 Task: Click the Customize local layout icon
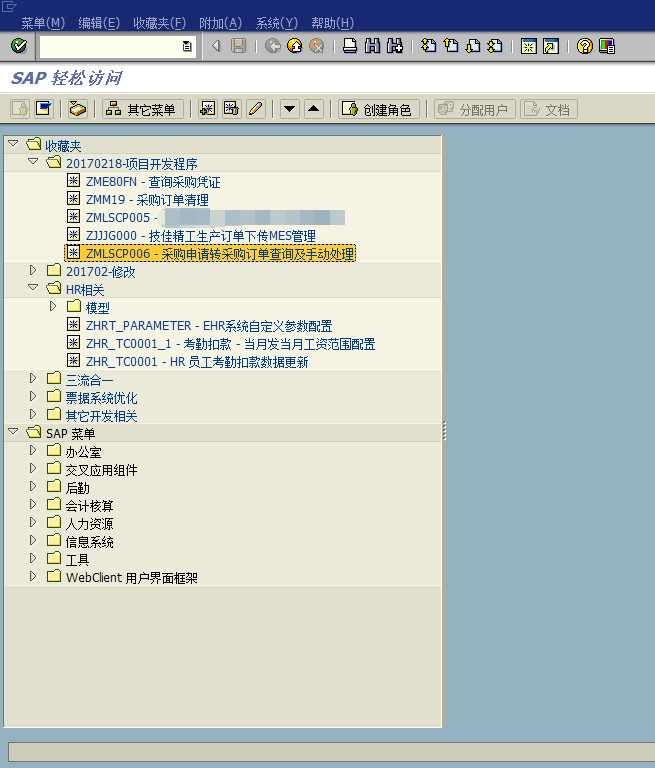(x=607, y=46)
